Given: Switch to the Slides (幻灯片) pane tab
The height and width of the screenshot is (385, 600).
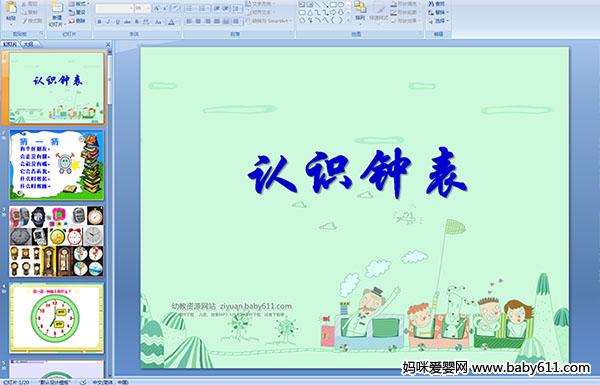Looking at the screenshot, I should click(x=10, y=44).
